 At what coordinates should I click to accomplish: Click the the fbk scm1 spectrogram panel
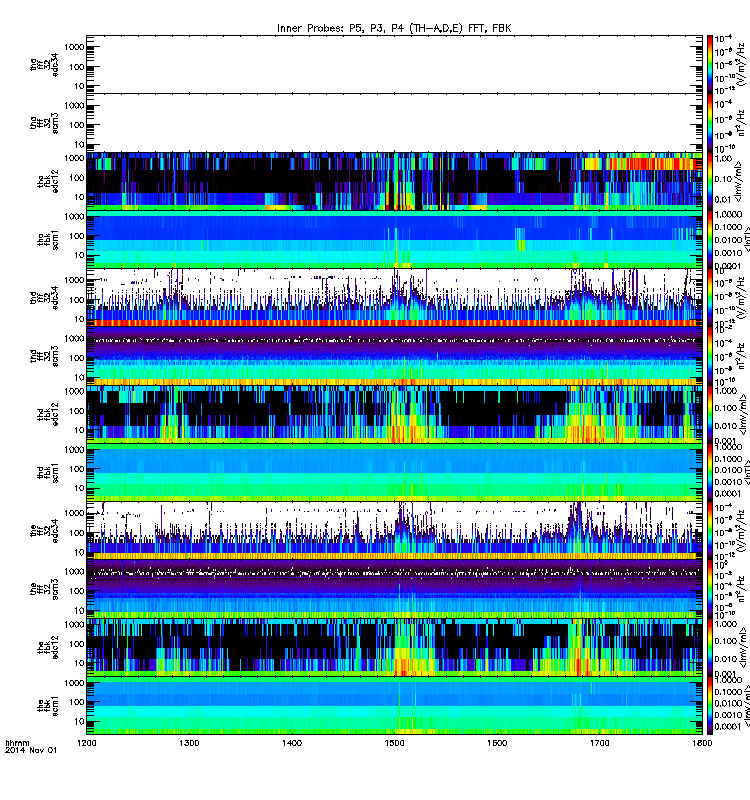click(394, 705)
